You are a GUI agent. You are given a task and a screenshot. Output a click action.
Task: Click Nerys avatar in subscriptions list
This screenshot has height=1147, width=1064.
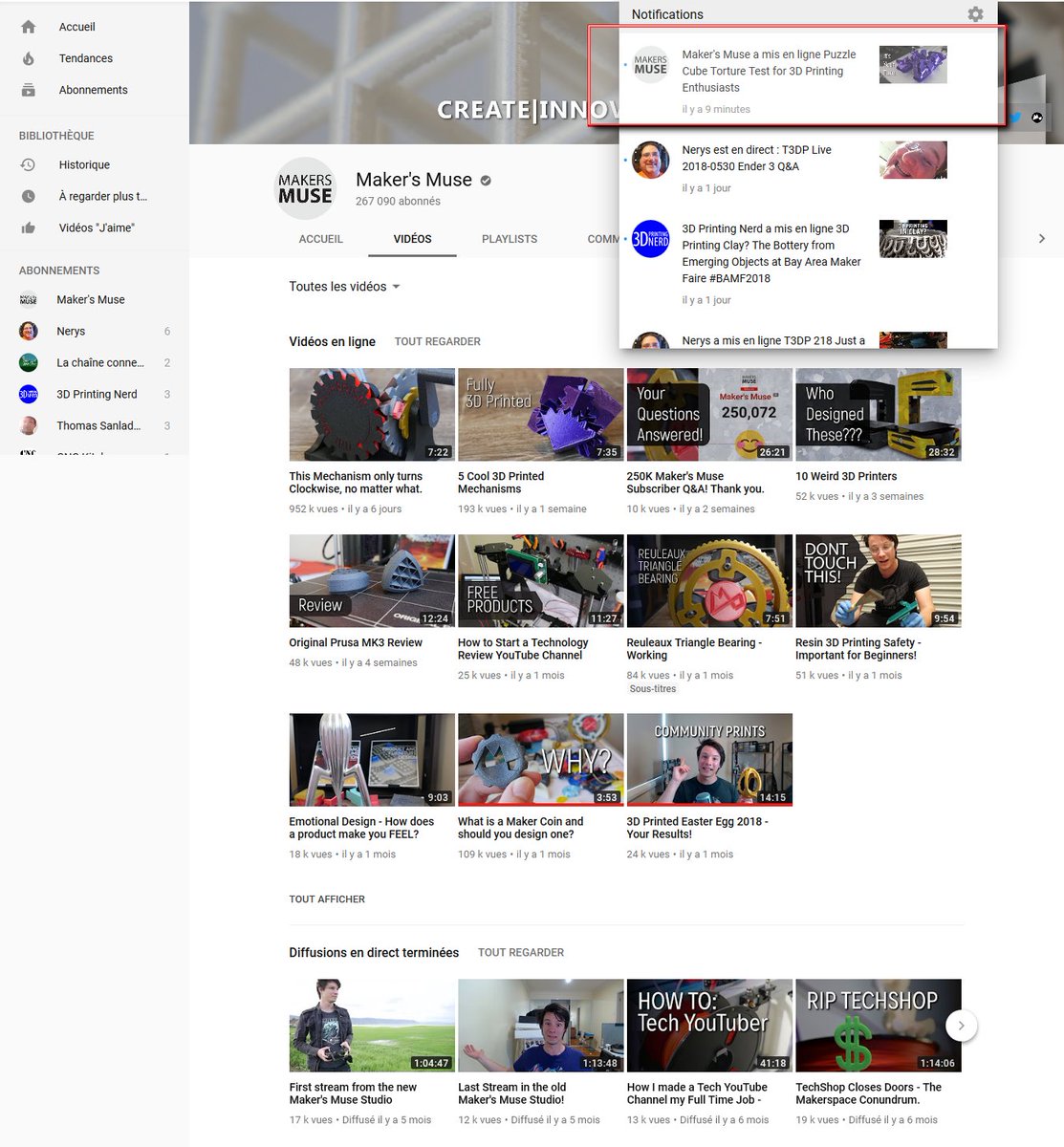tap(29, 331)
